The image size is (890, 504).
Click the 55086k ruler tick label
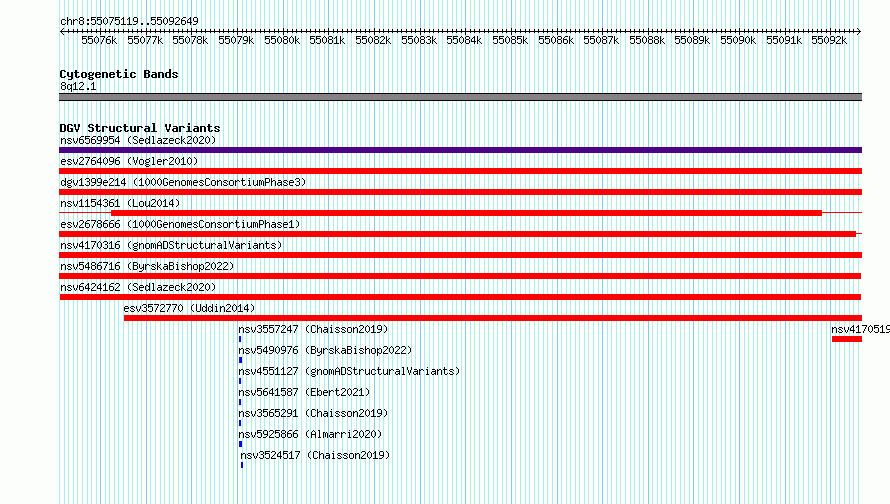[556, 40]
